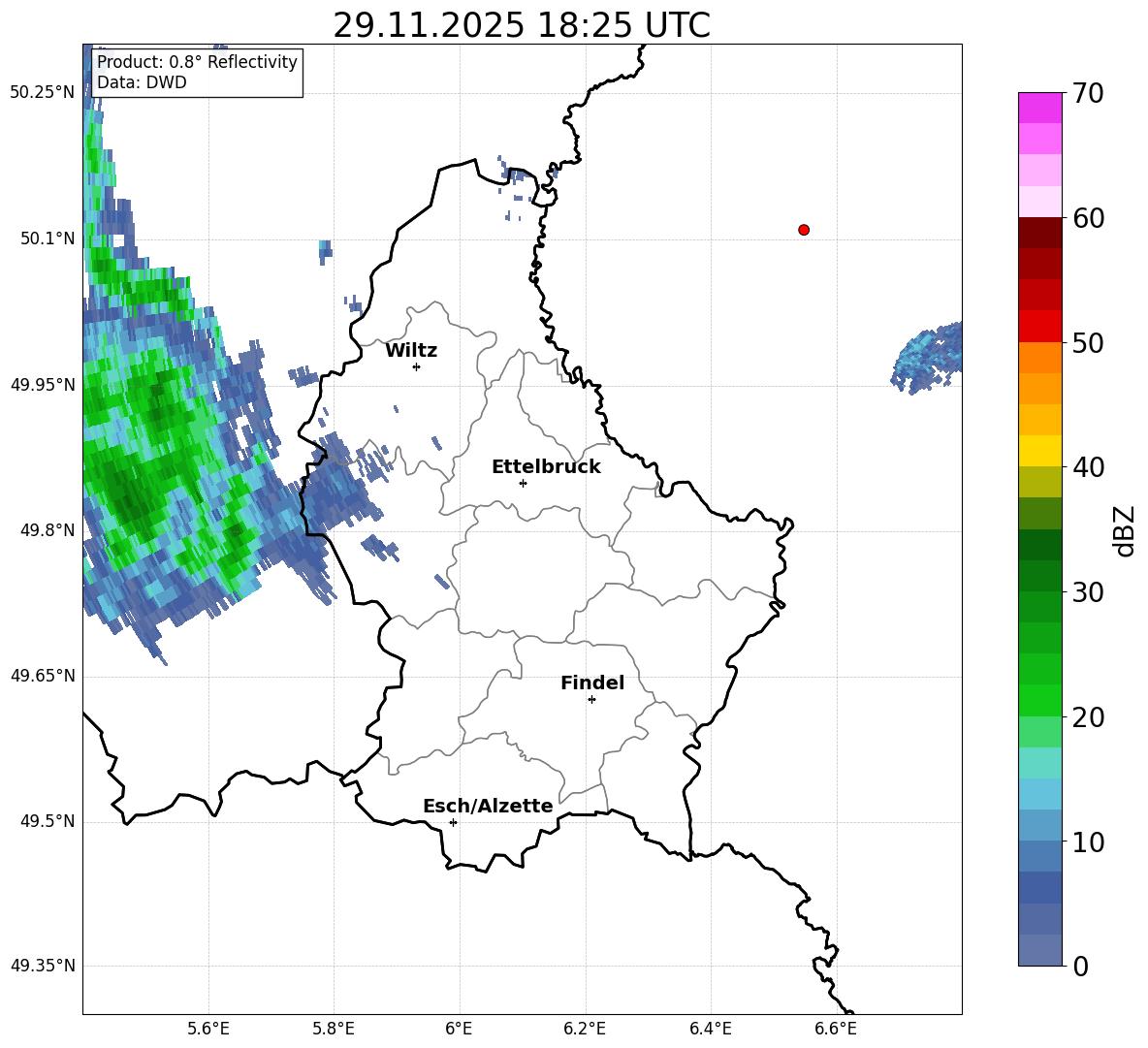Click the dBZ colorbar axis label
The width and height of the screenshot is (1148, 1048).
[x=1126, y=530]
